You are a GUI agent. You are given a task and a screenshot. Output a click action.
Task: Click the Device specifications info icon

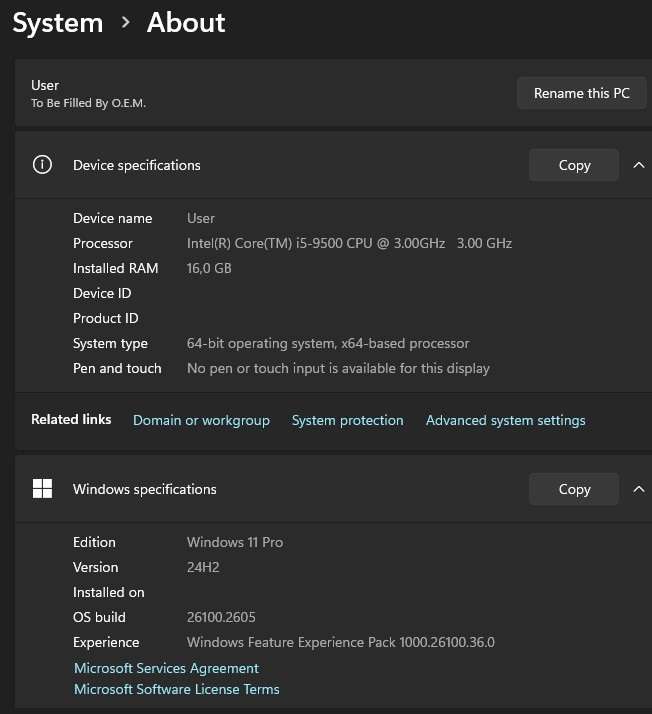(42, 165)
